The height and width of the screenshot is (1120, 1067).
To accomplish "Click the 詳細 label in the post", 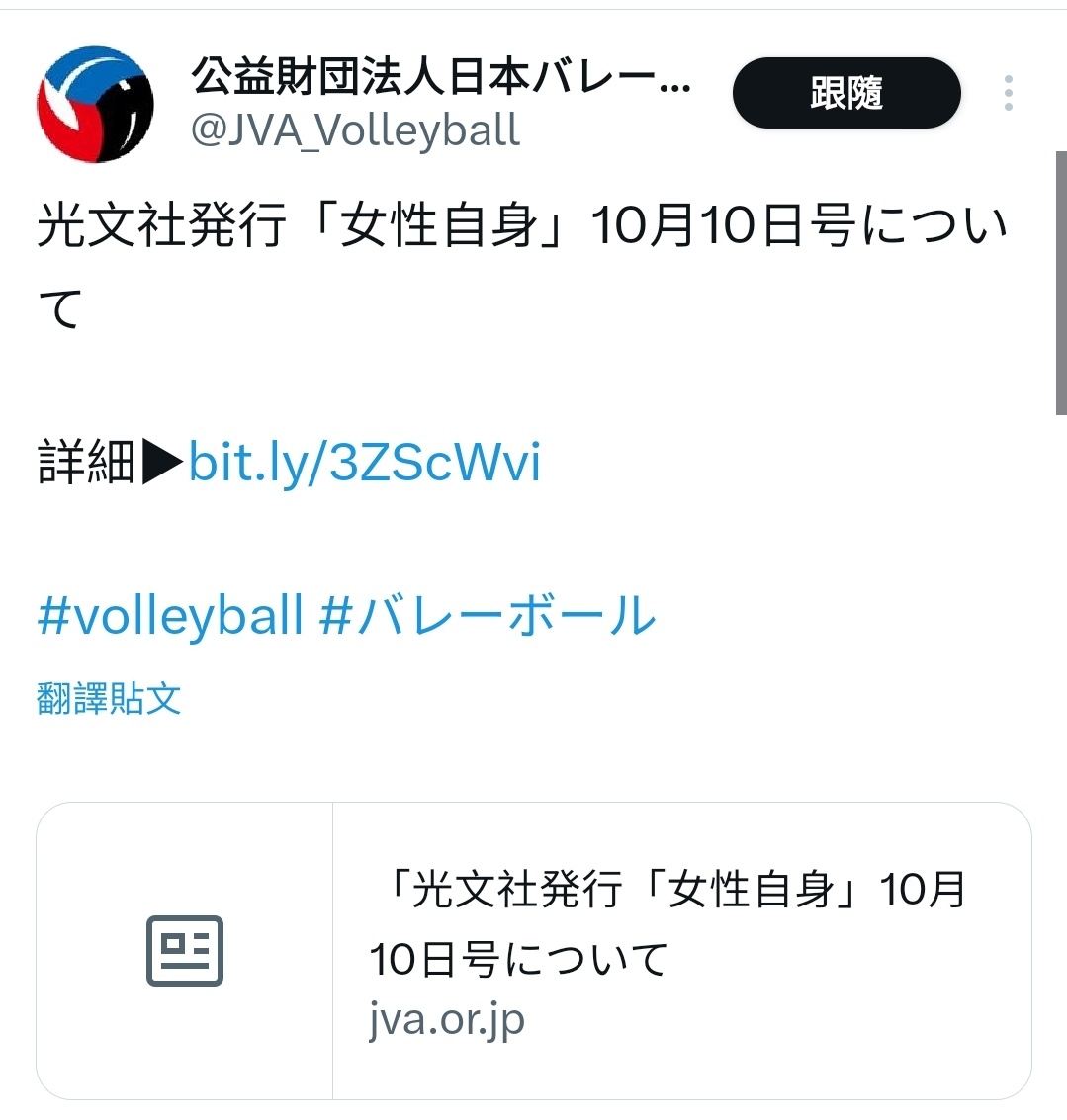I will point(86,463).
